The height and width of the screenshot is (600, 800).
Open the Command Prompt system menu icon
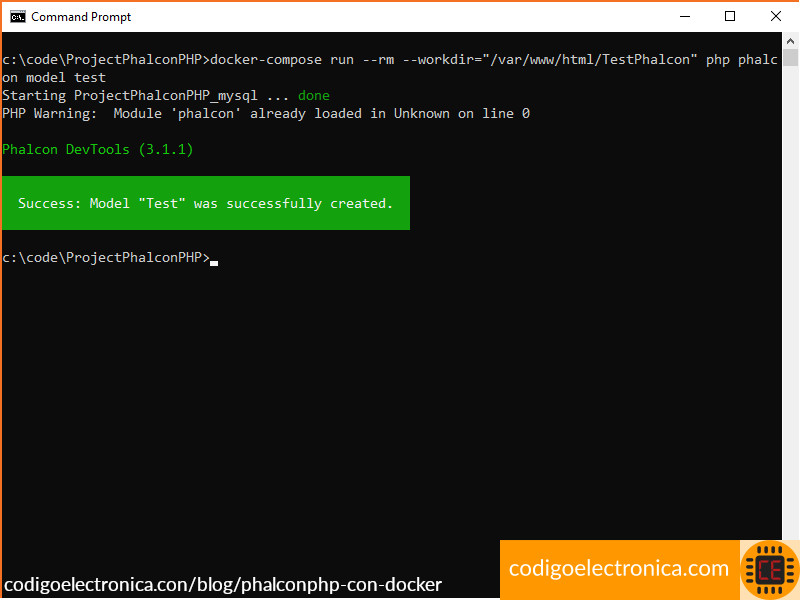pos(17,17)
